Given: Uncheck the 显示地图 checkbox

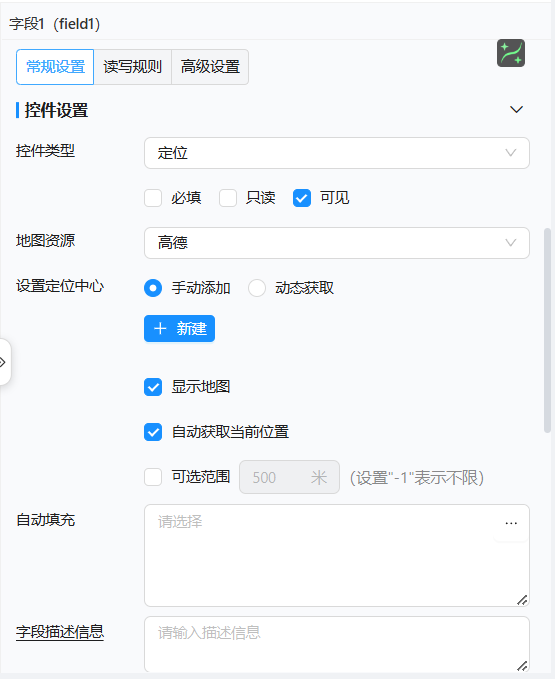Looking at the screenshot, I should (153, 387).
